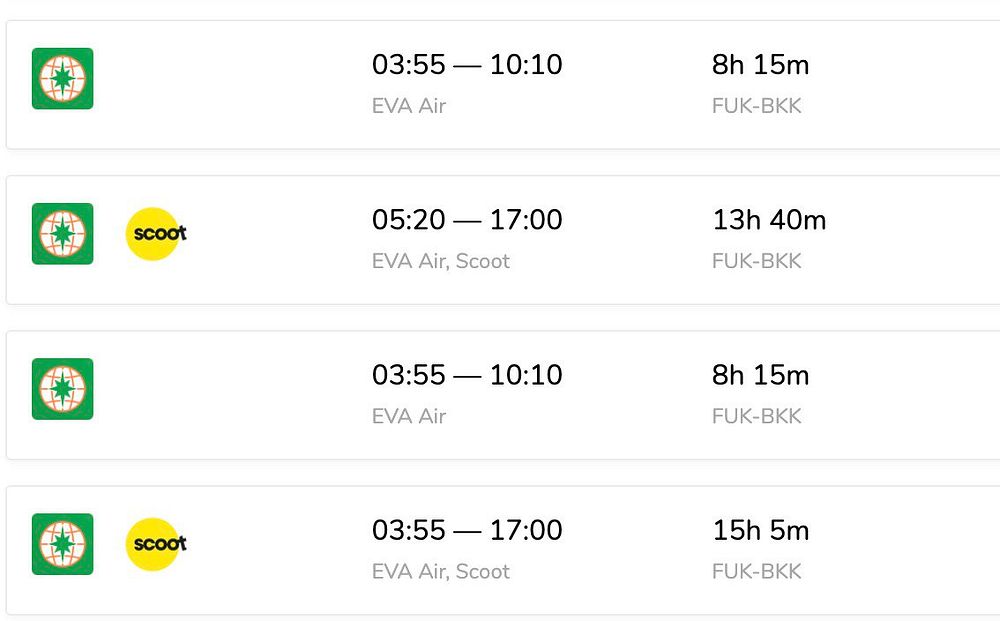Click the EVA Air logo on the 15h 5m flight
Image resolution: width=1000 pixels, height=621 pixels.
point(62,544)
